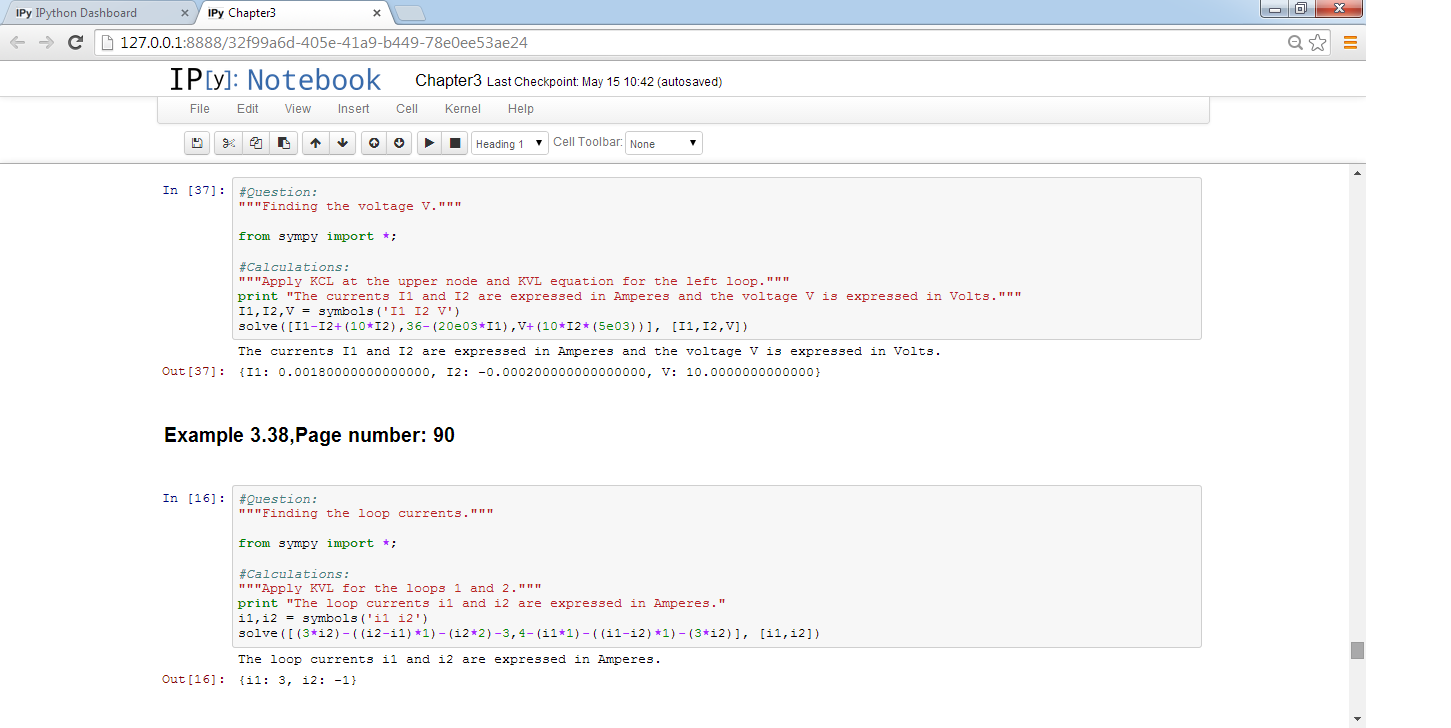
Task: Paste cell using the clipboard icon
Action: click(x=284, y=143)
